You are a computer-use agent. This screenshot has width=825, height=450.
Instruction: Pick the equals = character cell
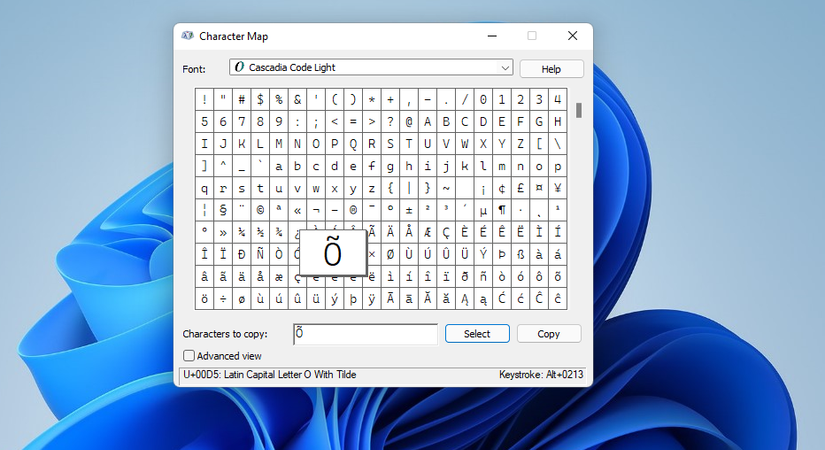(x=353, y=122)
